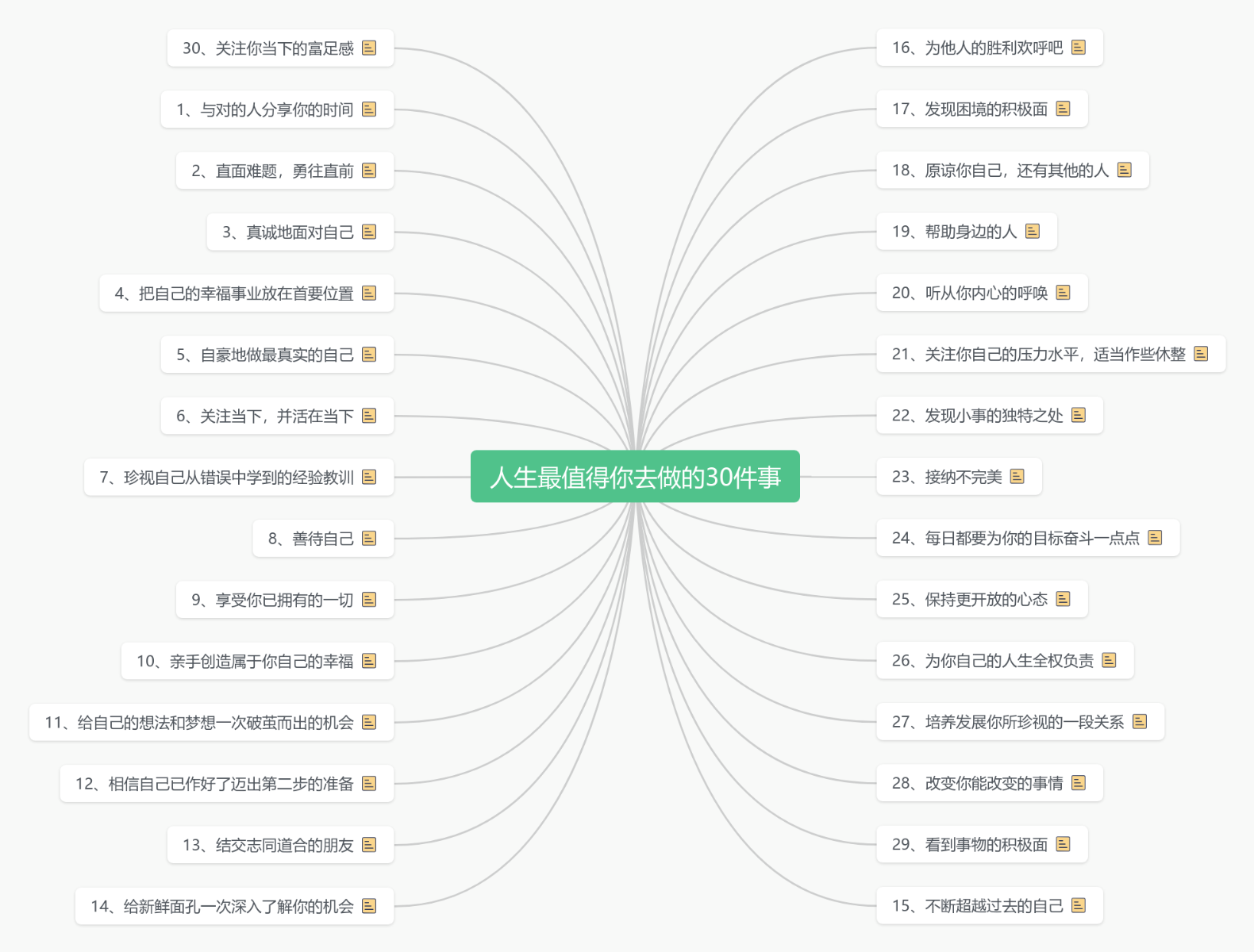Open note attached to 为他人的胜利欢呼吧

(x=1078, y=48)
